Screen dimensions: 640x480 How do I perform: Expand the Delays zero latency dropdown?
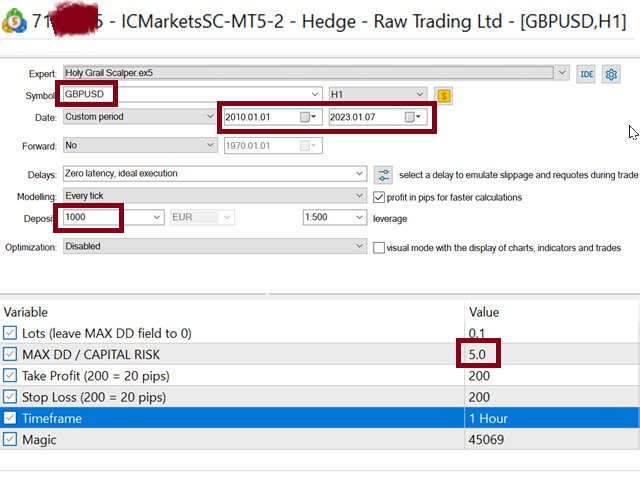tap(359, 173)
